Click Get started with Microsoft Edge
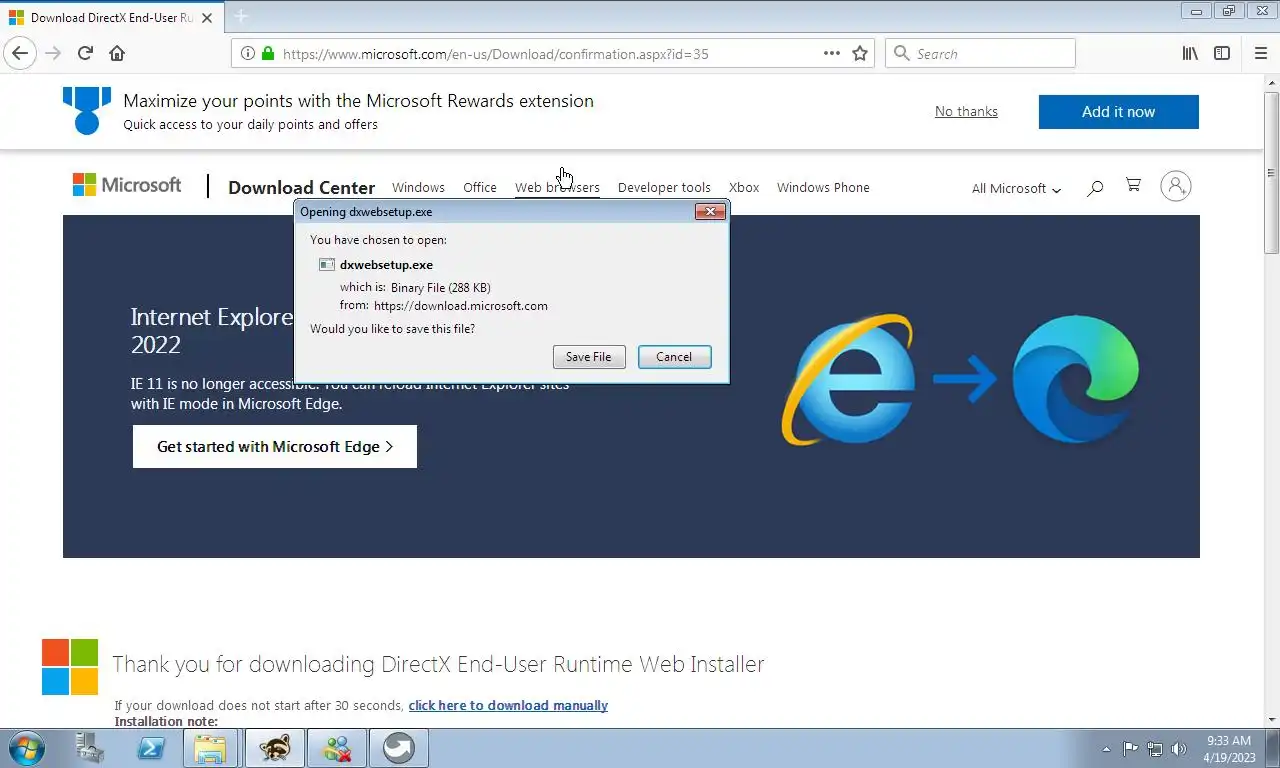This screenshot has width=1280, height=768. pos(275,447)
